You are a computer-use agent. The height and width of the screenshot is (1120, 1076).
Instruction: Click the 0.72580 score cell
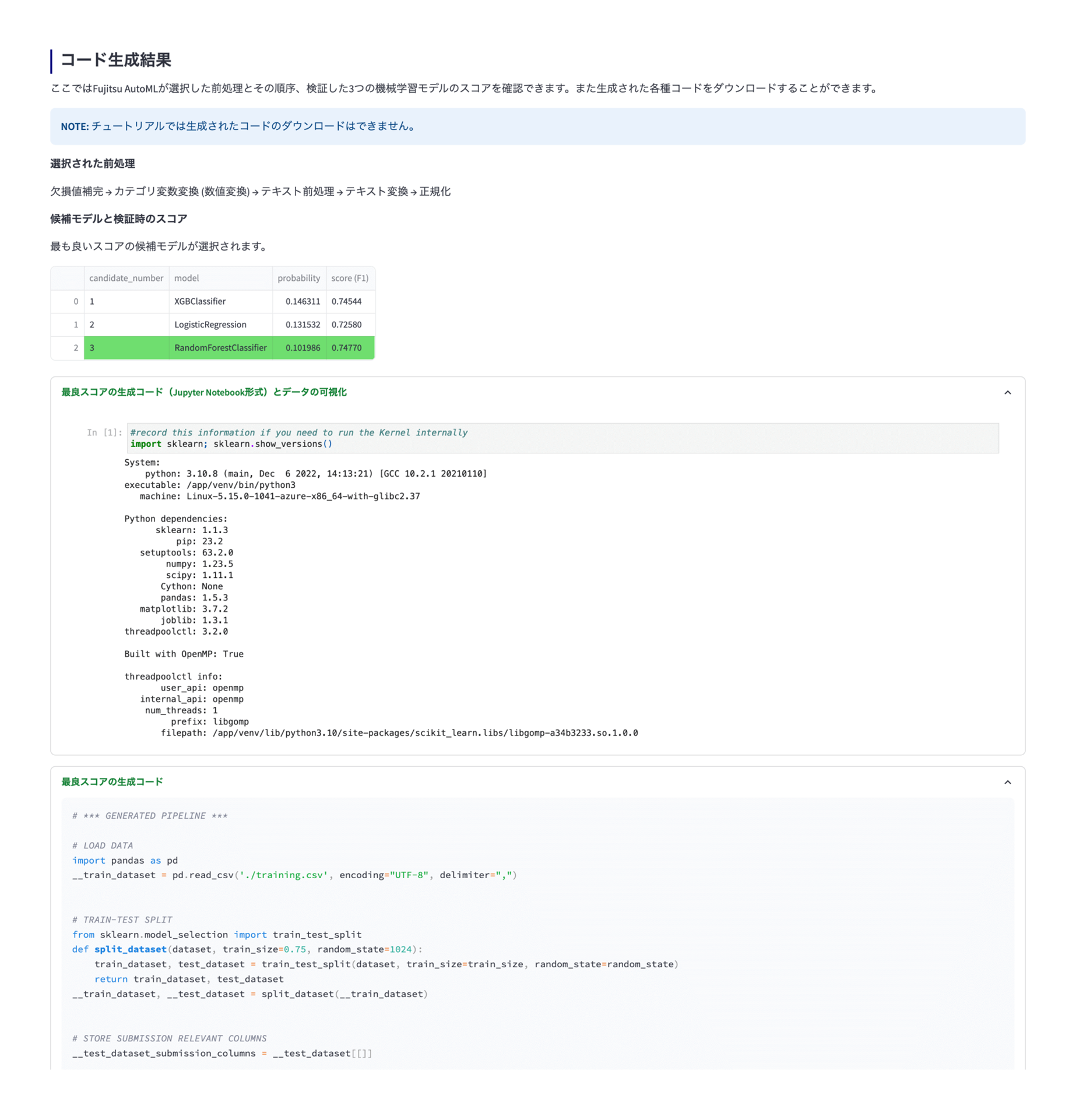pyautogui.click(x=346, y=325)
